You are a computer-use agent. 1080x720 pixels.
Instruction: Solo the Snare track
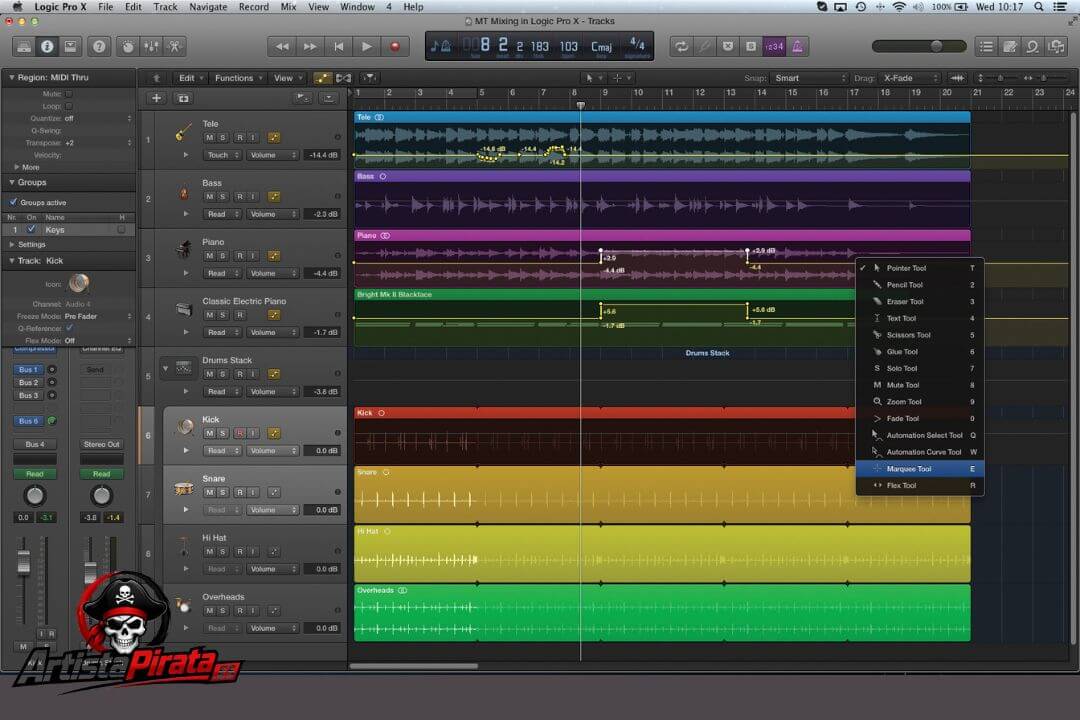click(222, 493)
